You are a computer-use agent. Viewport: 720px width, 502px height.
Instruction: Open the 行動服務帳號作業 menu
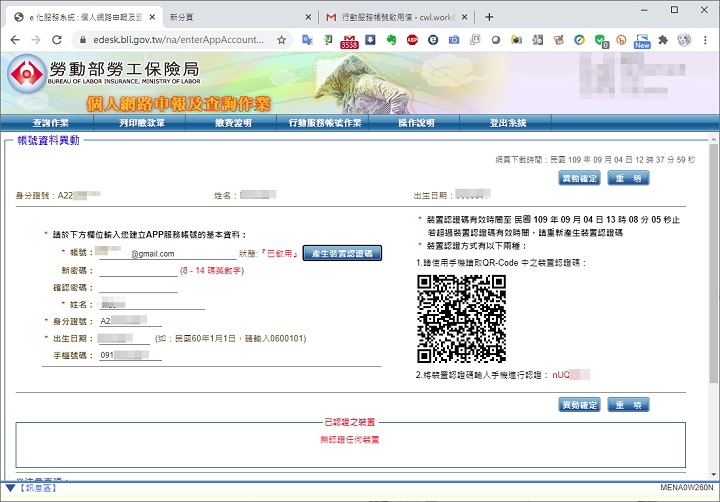(325, 123)
